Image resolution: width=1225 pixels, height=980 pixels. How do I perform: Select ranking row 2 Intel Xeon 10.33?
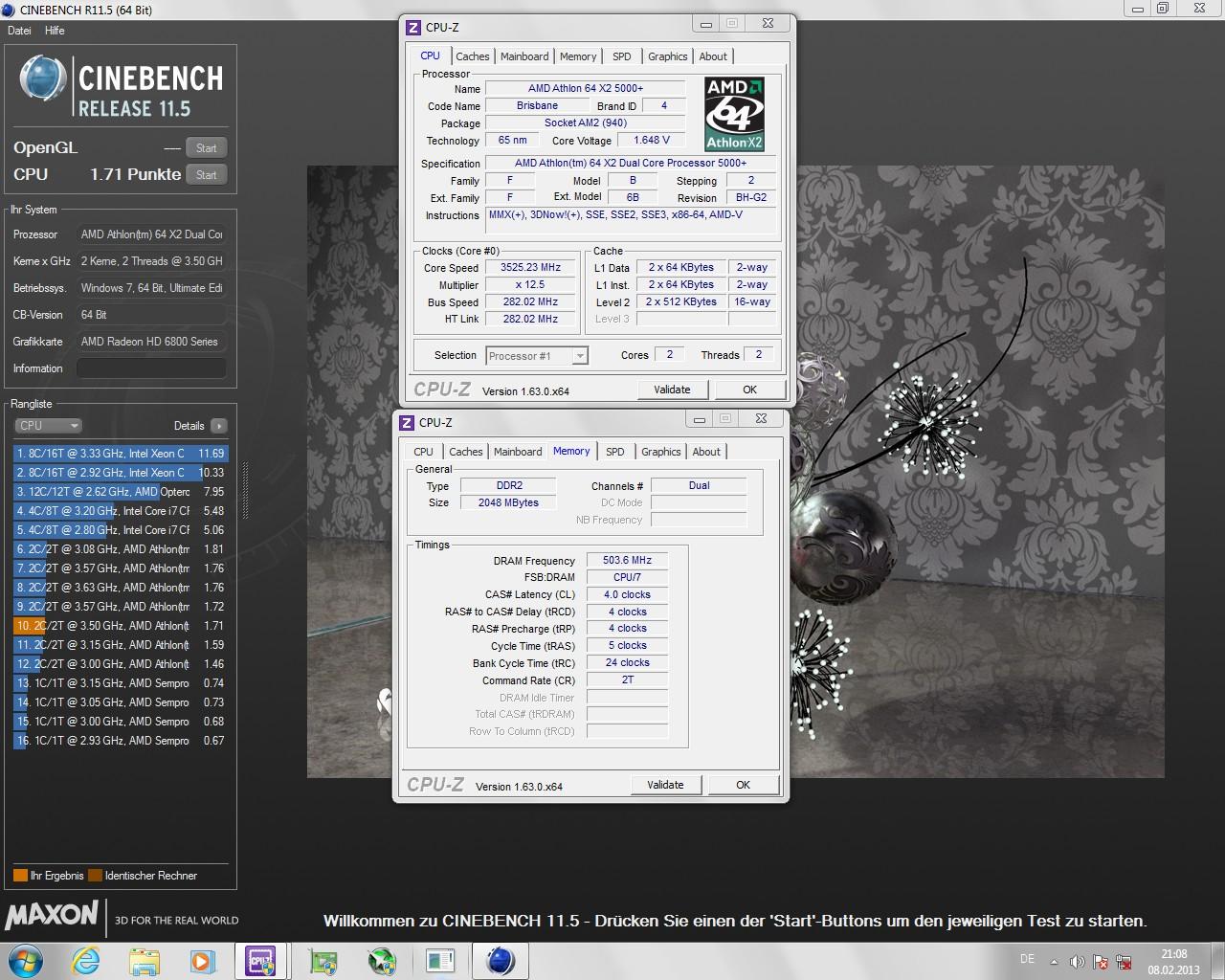[121, 473]
